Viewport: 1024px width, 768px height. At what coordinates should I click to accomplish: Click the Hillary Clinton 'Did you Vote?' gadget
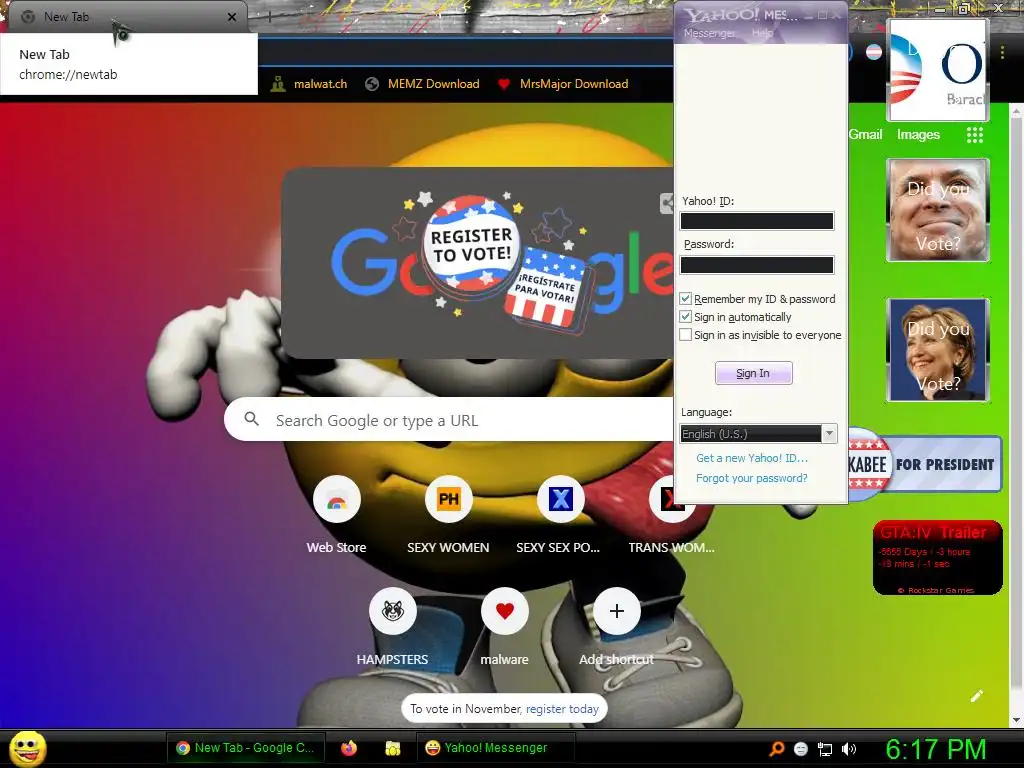pyautogui.click(x=938, y=349)
